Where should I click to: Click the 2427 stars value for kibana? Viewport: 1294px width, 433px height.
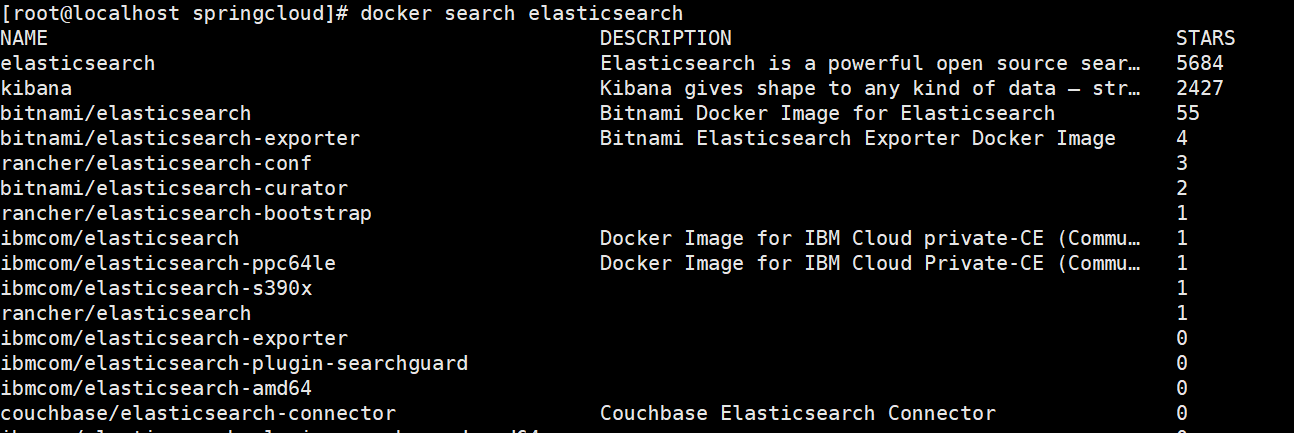pos(1200,88)
